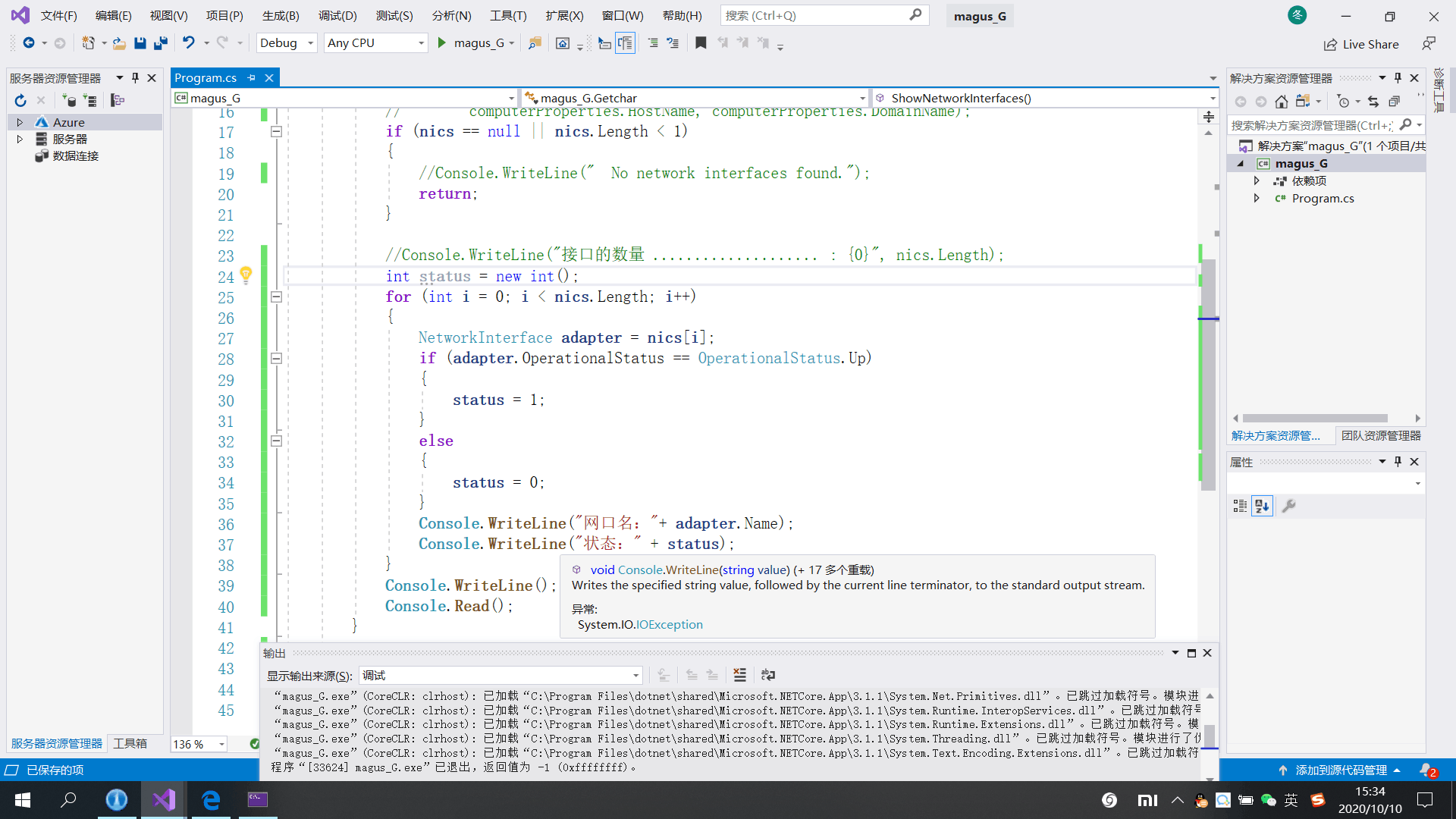The width and height of the screenshot is (1456, 819).
Task: Expand the Azure node in Server Explorer
Action: [20, 122]
